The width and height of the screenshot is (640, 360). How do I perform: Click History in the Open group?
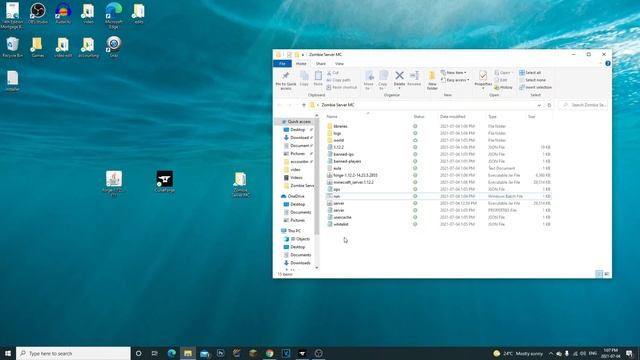point(503,87)
